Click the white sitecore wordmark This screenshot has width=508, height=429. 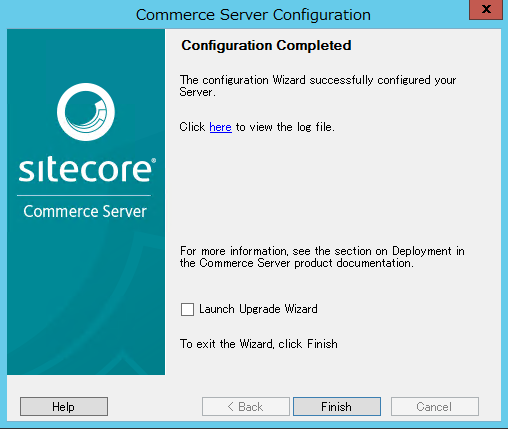(x=85, y=170)
